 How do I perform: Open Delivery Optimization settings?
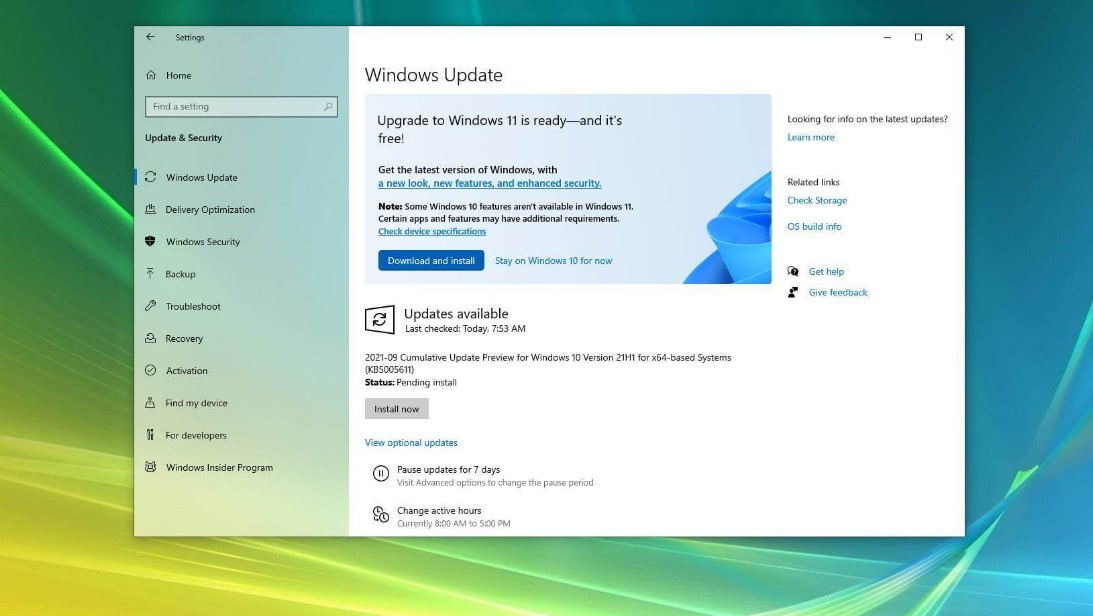[x=210, y=209]
